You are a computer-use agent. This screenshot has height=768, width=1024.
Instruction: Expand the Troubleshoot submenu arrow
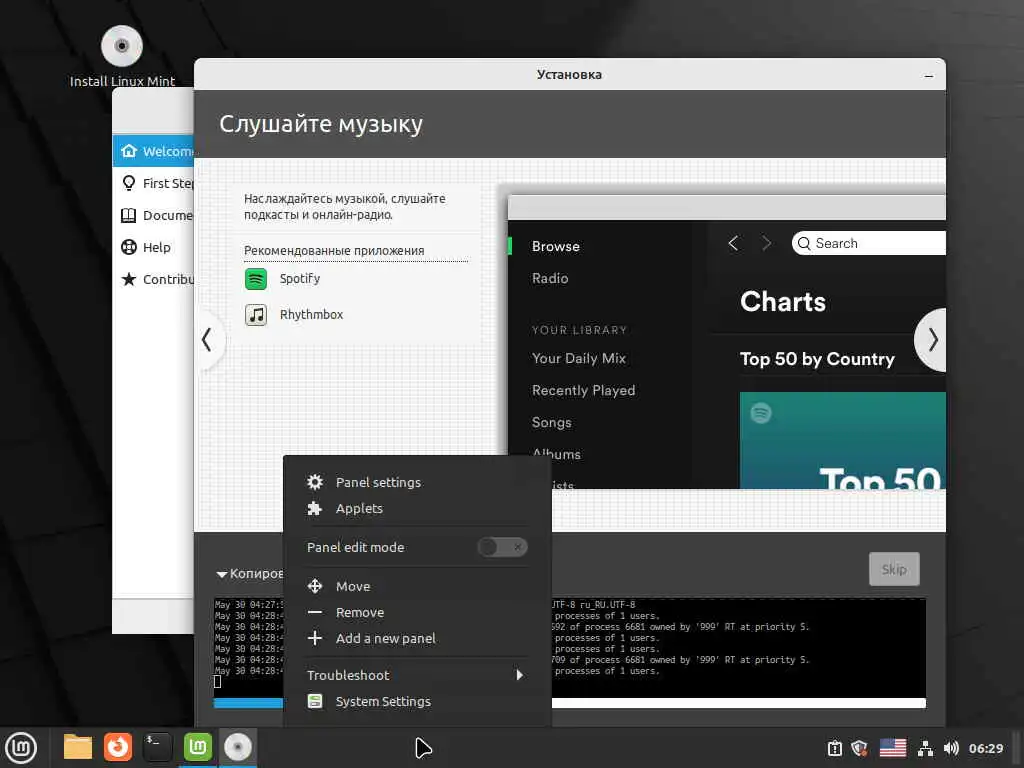[x=519, y=675]
